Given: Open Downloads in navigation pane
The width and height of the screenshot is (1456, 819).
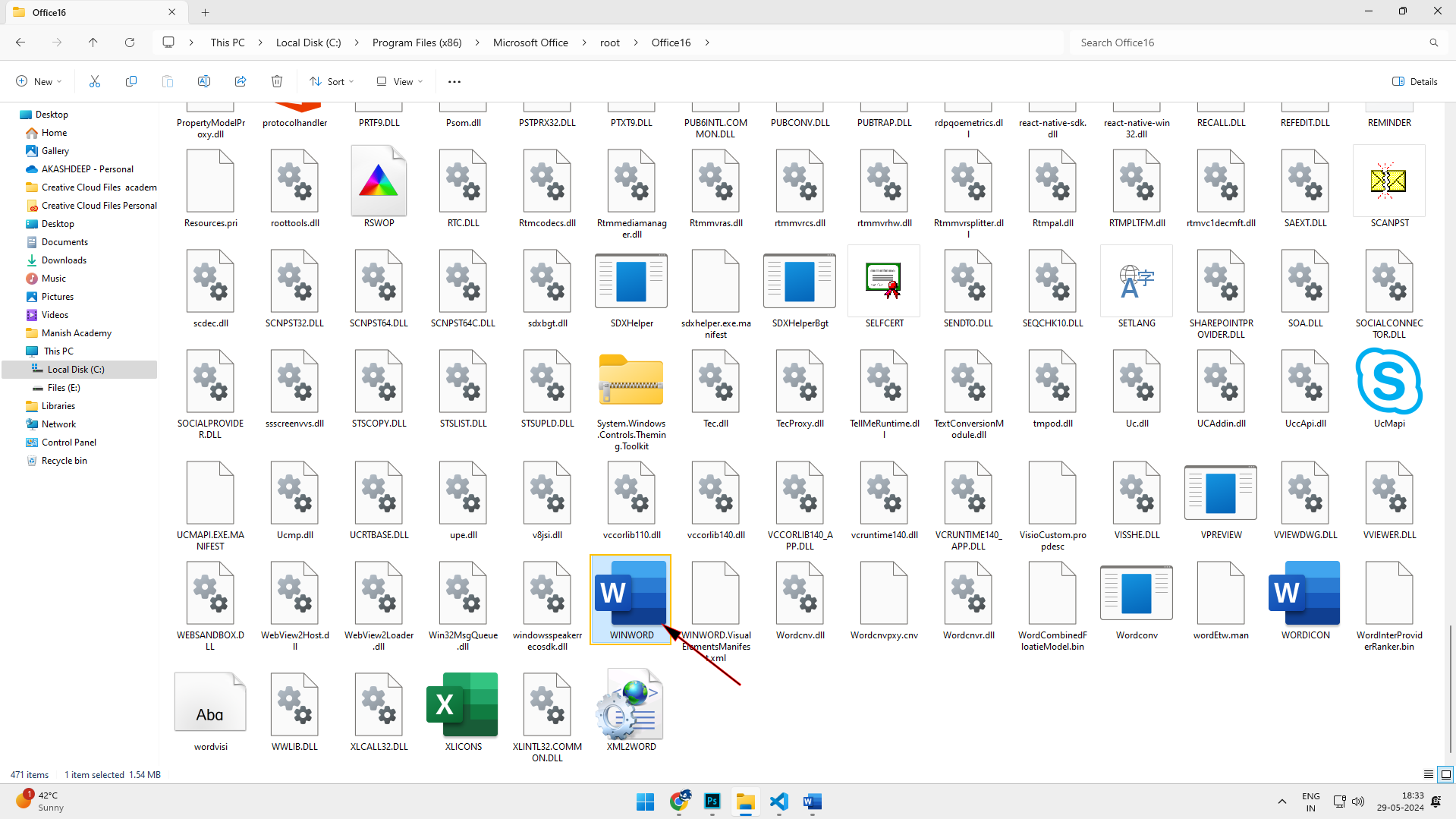Looking at the screenshot, I should 64,260.
